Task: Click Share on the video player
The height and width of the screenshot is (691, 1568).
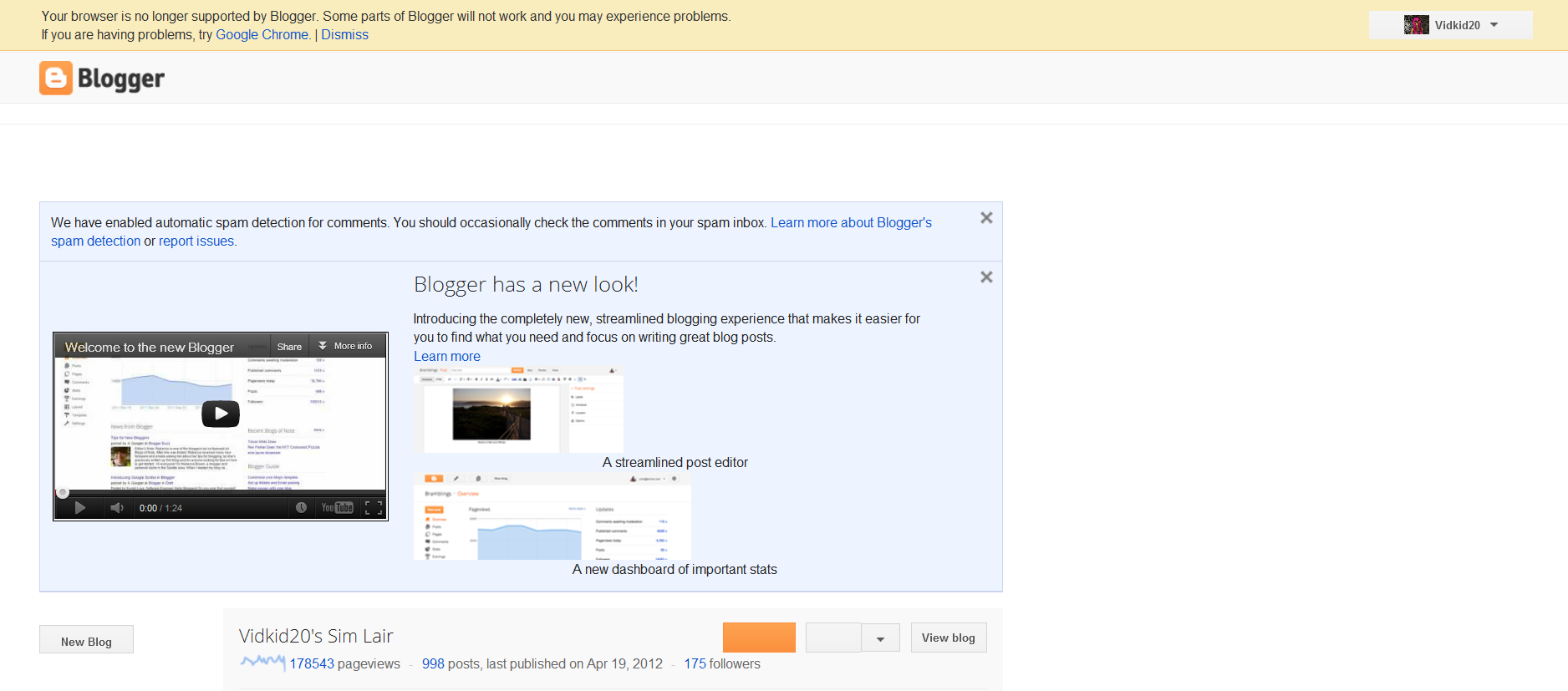Action: 289,347
